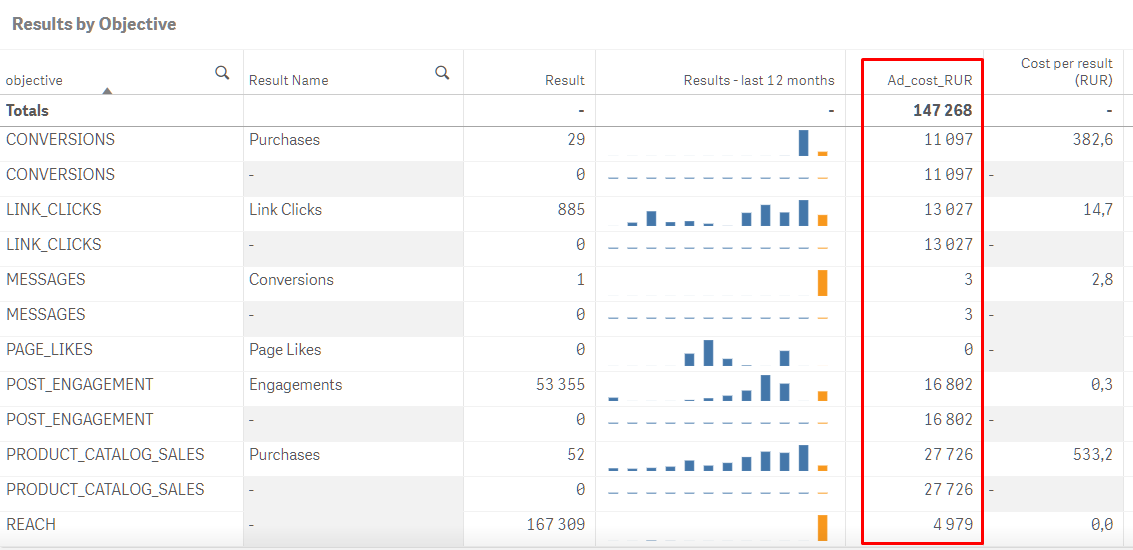
Task: Select the Cost per result (RUR) header
Action: pyautogui.click(x=1067, y=71)
